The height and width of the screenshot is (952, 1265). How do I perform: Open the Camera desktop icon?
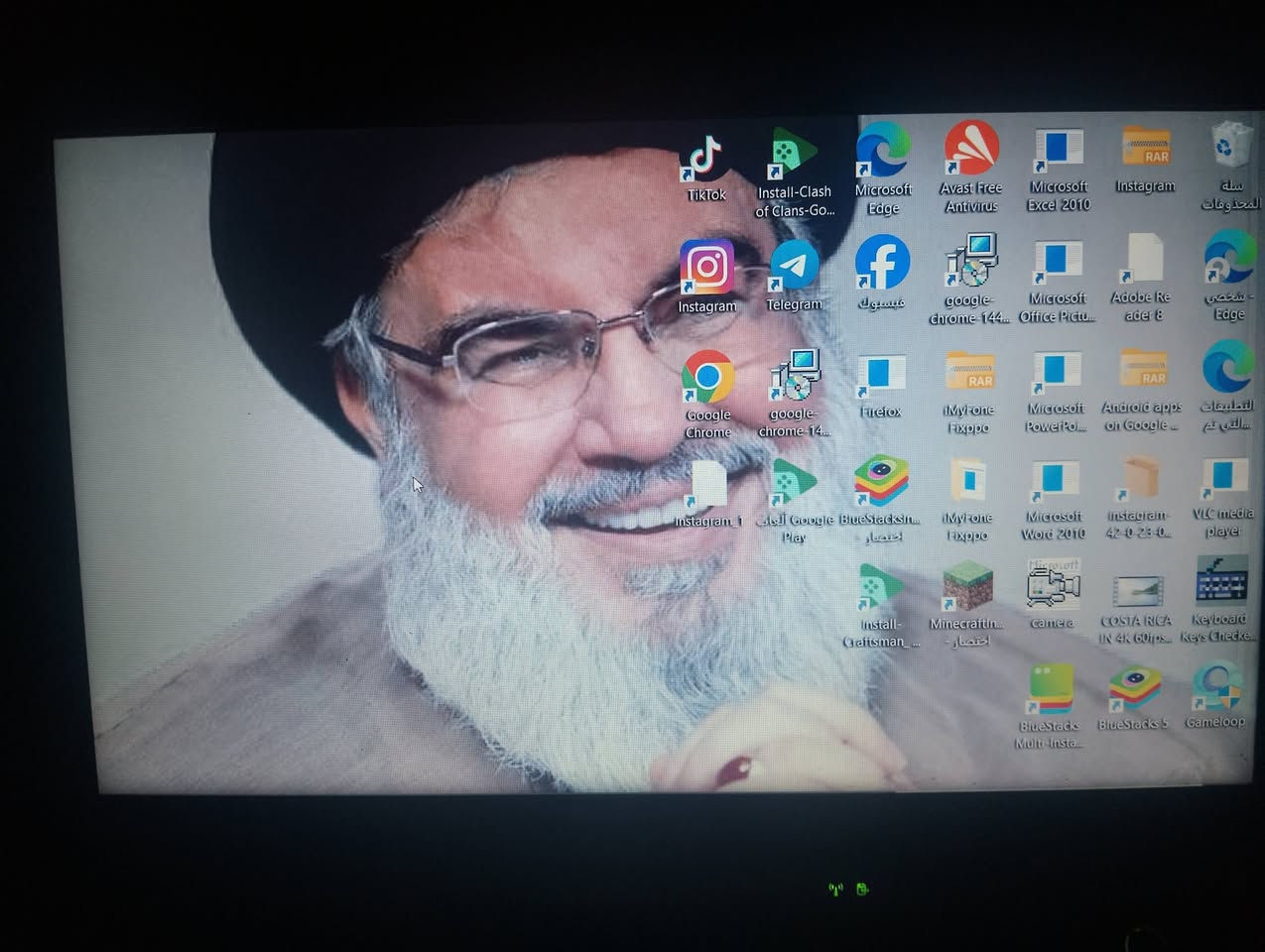(1053, 587)
